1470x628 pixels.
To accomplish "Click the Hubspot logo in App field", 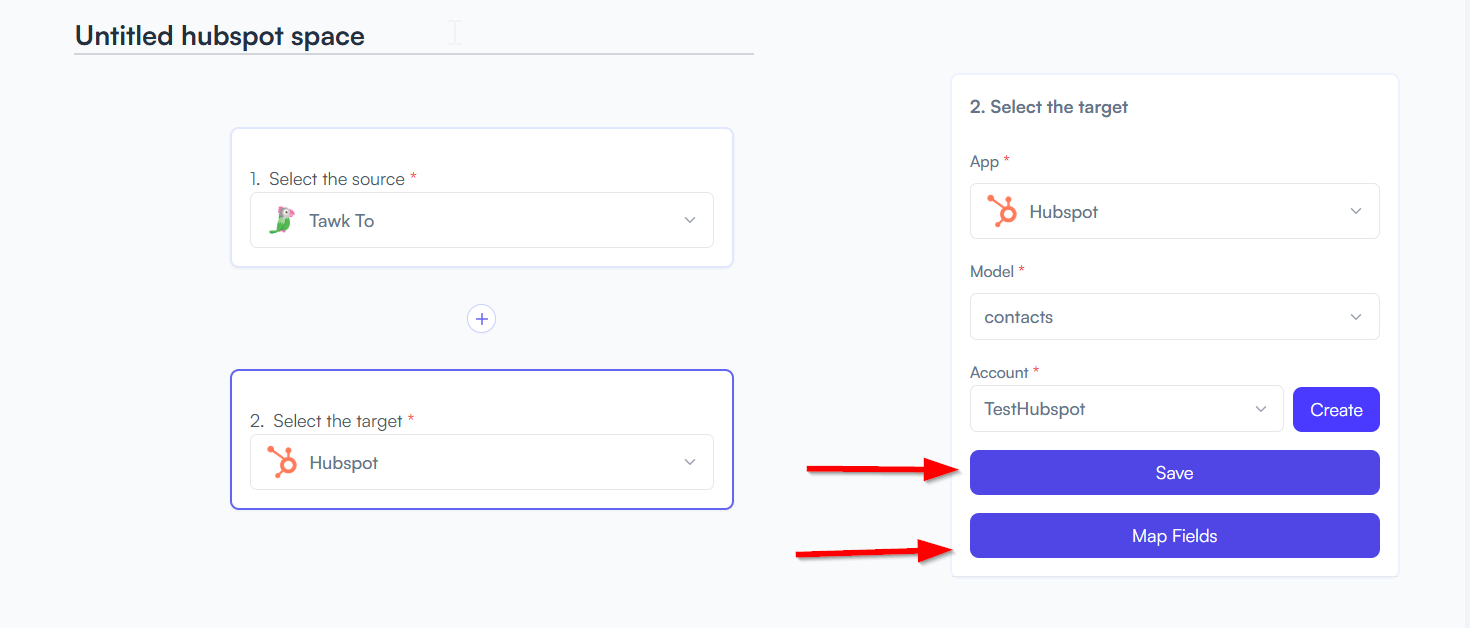I will [1002, 212].
